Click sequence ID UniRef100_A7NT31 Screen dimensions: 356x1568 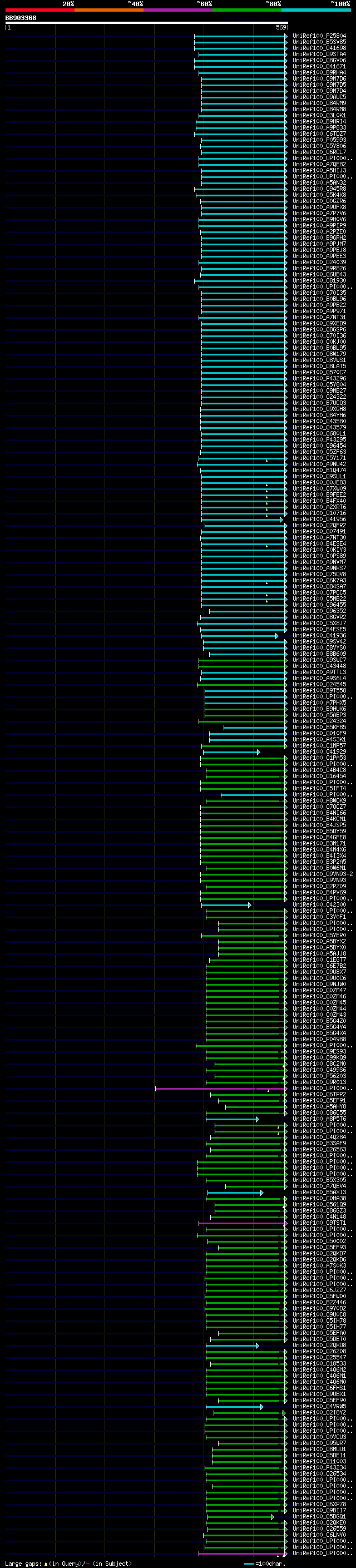point(319,317)
